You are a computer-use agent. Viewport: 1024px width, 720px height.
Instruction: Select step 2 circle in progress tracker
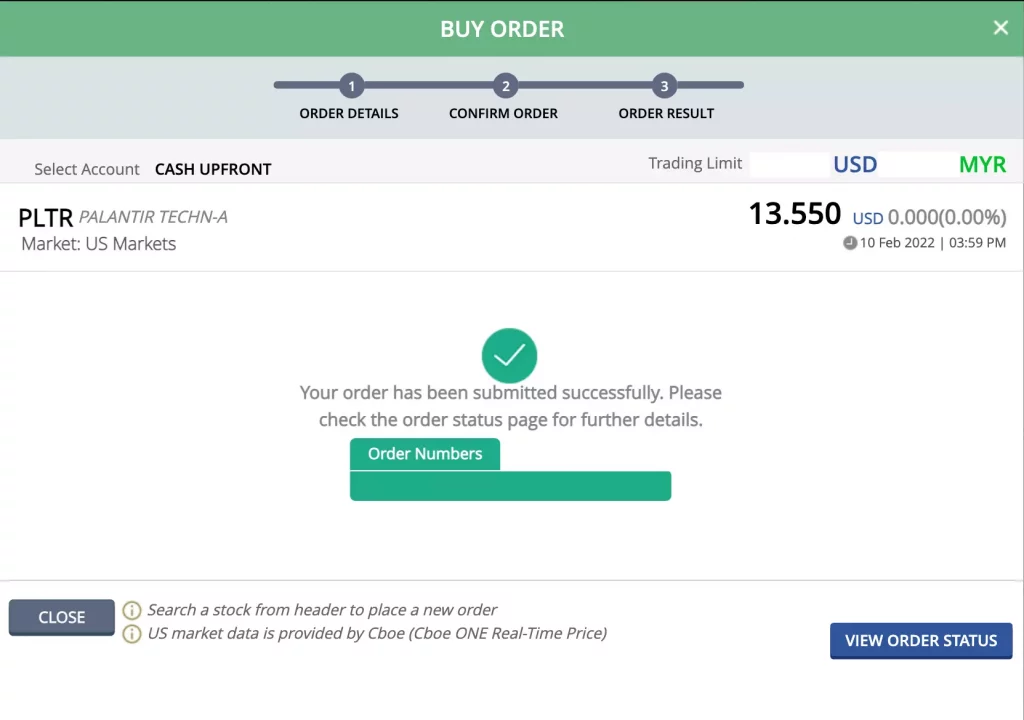pyautogui.click(x=505, y=86)
